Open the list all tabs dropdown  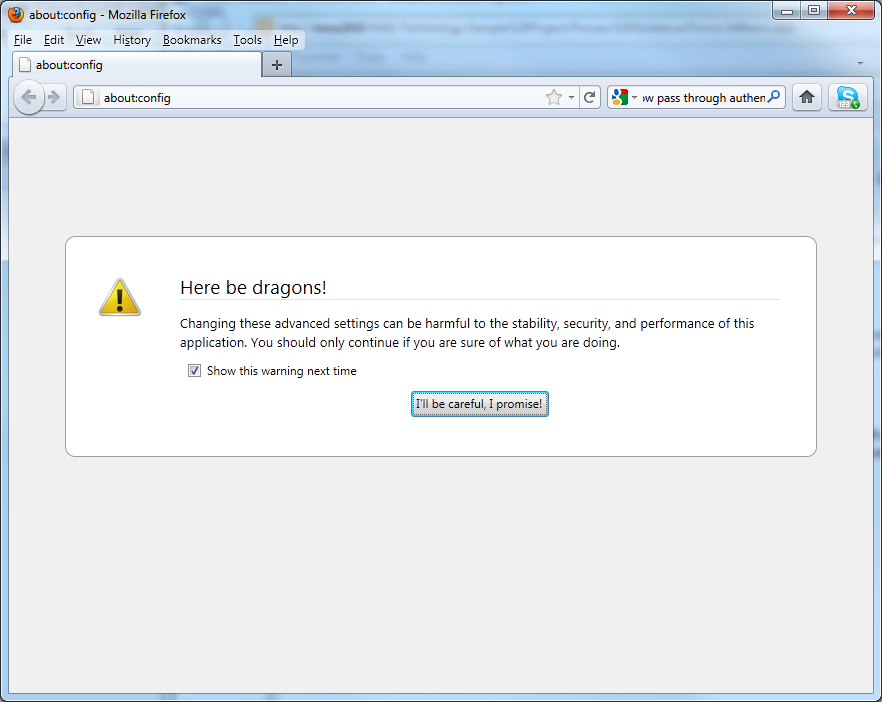coord(861,63)
